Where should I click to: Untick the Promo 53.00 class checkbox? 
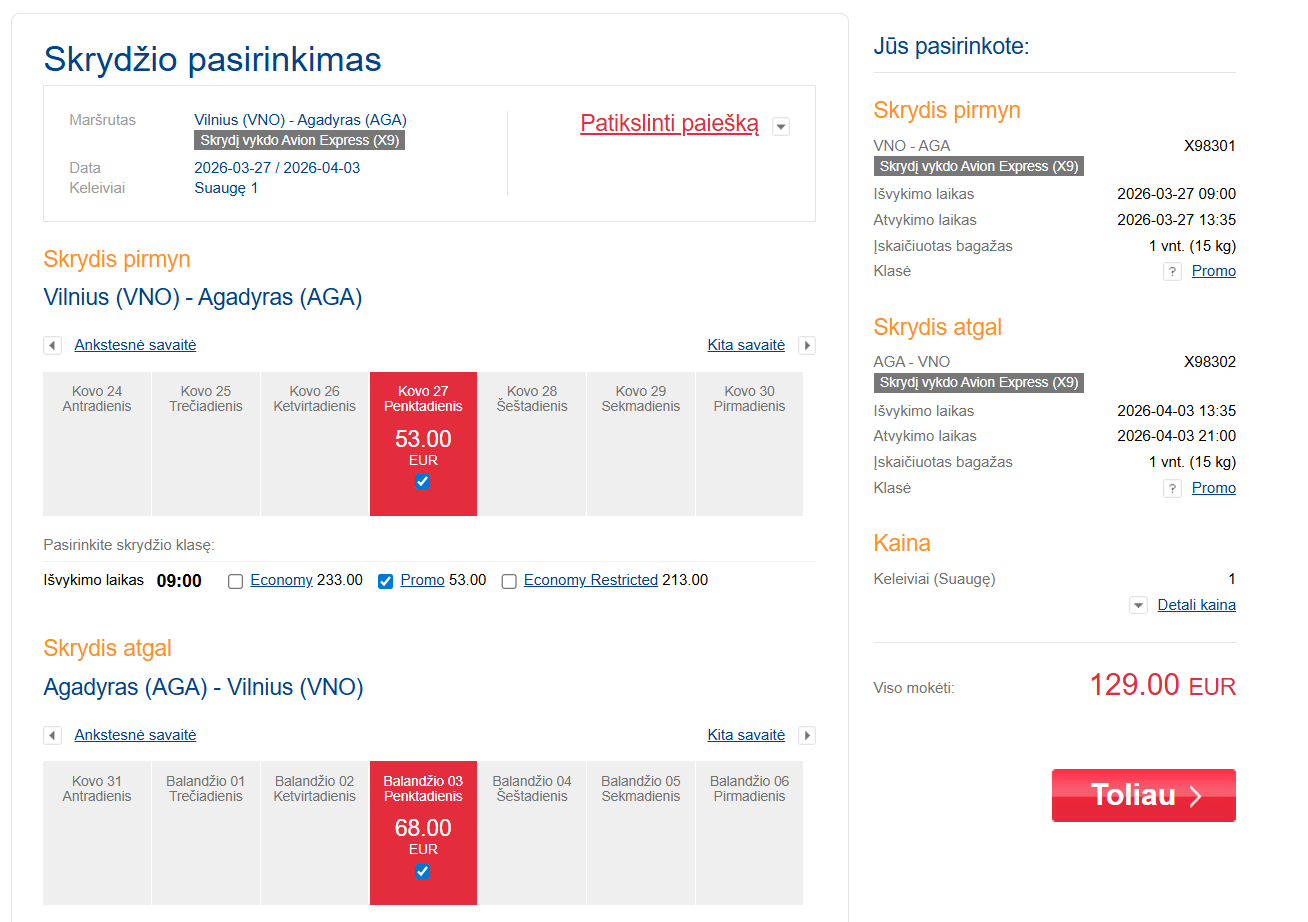tap(385, 582)
